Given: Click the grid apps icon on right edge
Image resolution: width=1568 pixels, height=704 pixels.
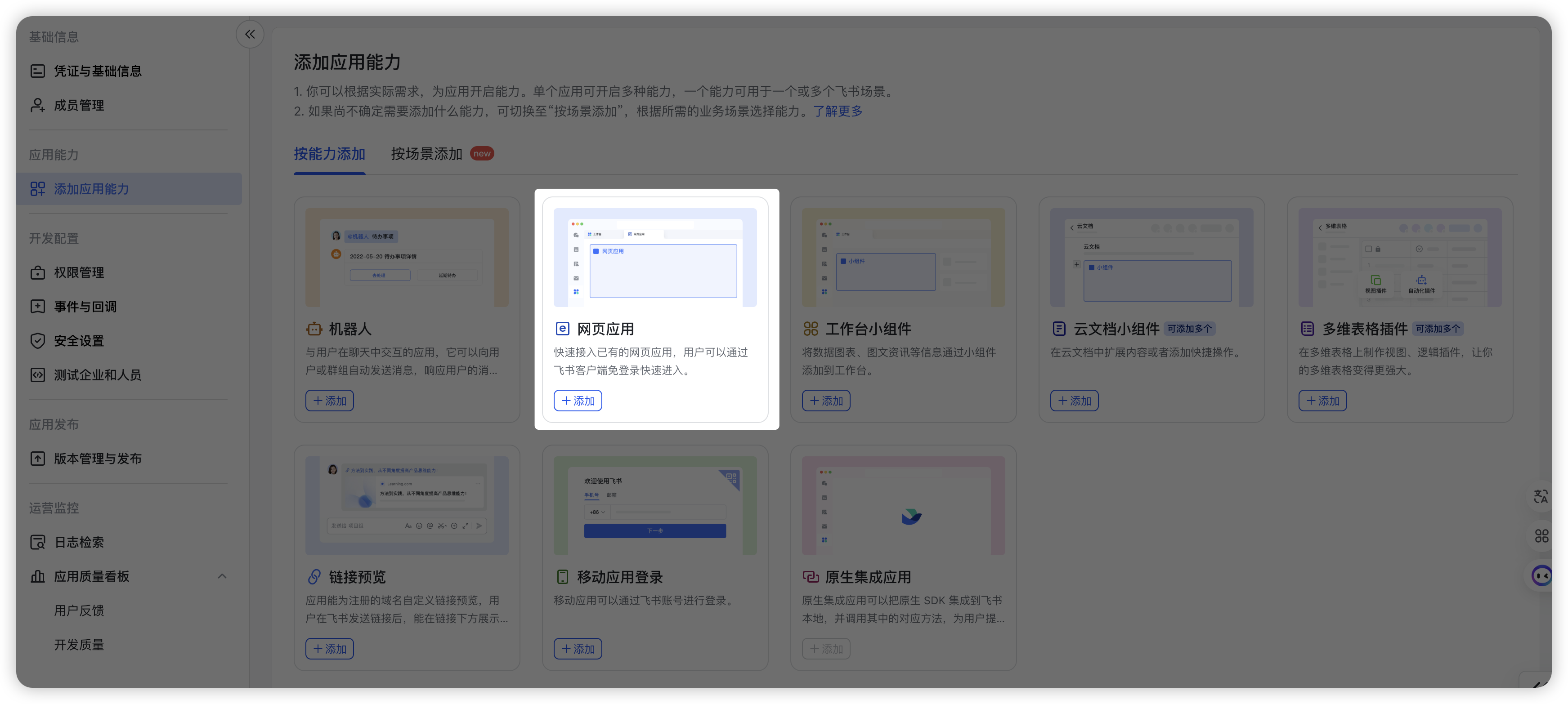Looking at the screenshot, I should click(x=1541, y=536).
